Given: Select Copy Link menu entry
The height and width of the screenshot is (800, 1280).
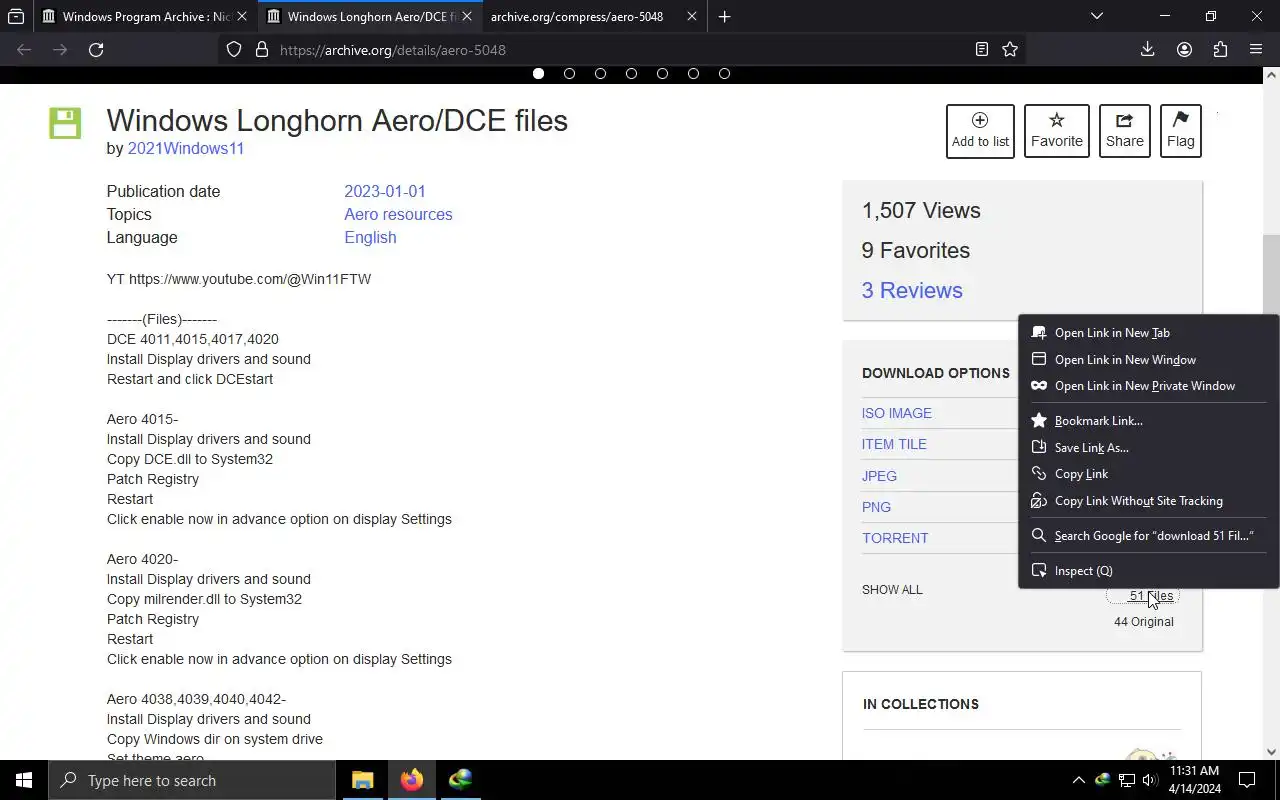Looking at the screenshot, I should (1148, 474).
